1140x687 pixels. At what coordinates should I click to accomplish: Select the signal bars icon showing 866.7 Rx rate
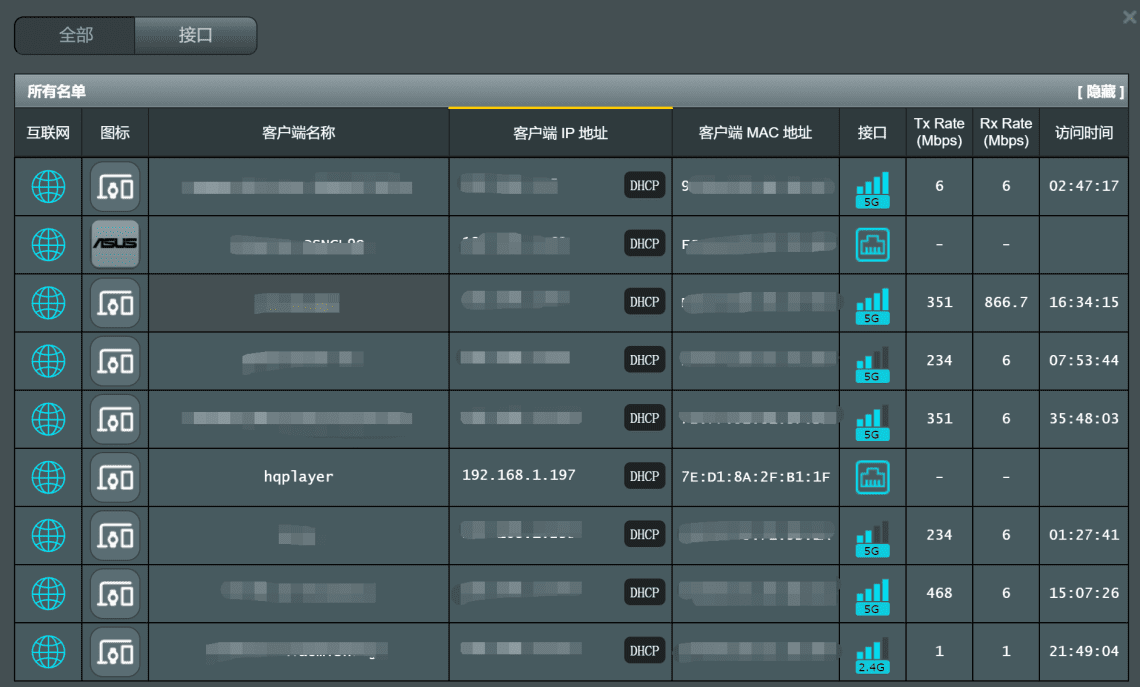point(871,302)
